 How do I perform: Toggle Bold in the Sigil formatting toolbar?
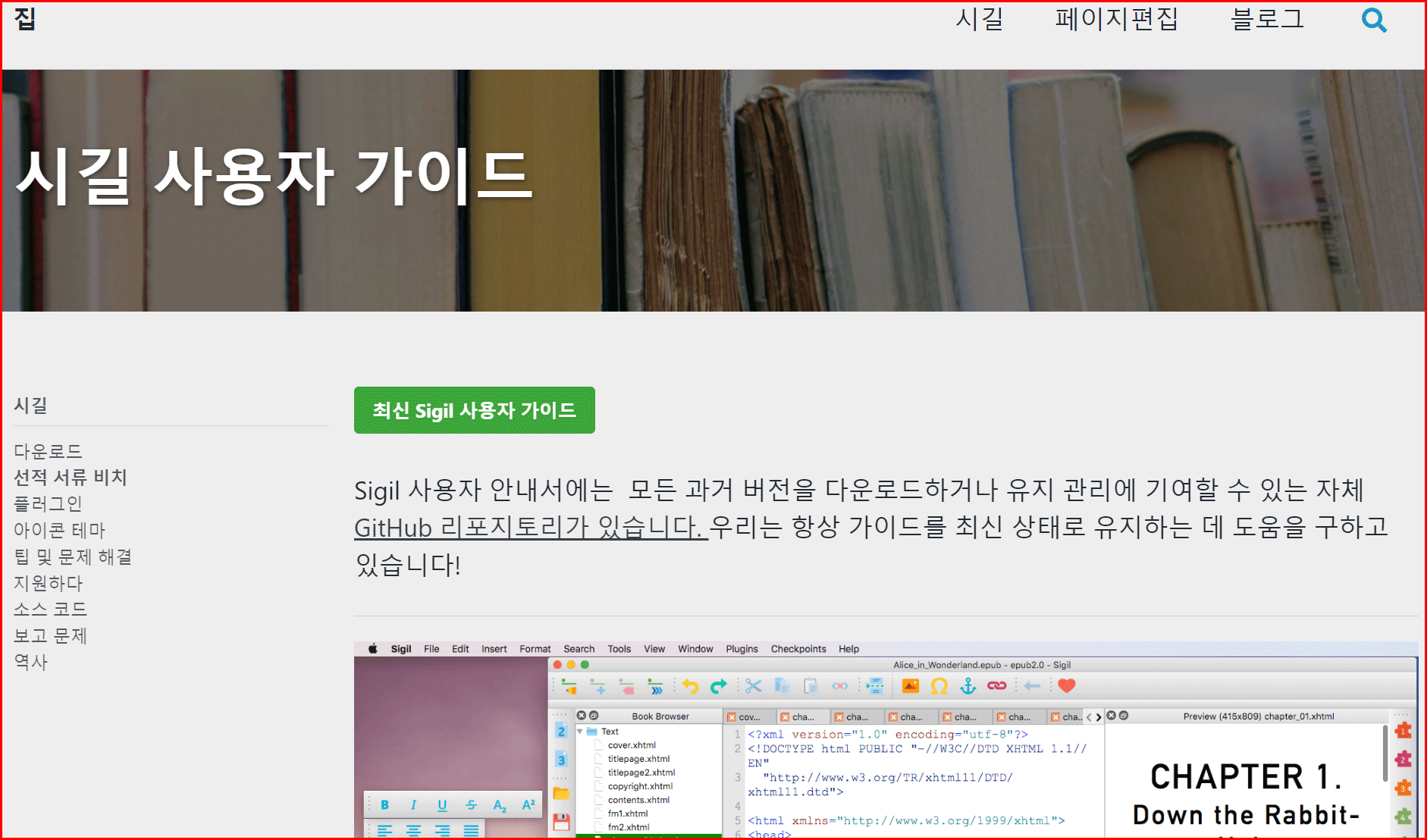coord(384,805)
